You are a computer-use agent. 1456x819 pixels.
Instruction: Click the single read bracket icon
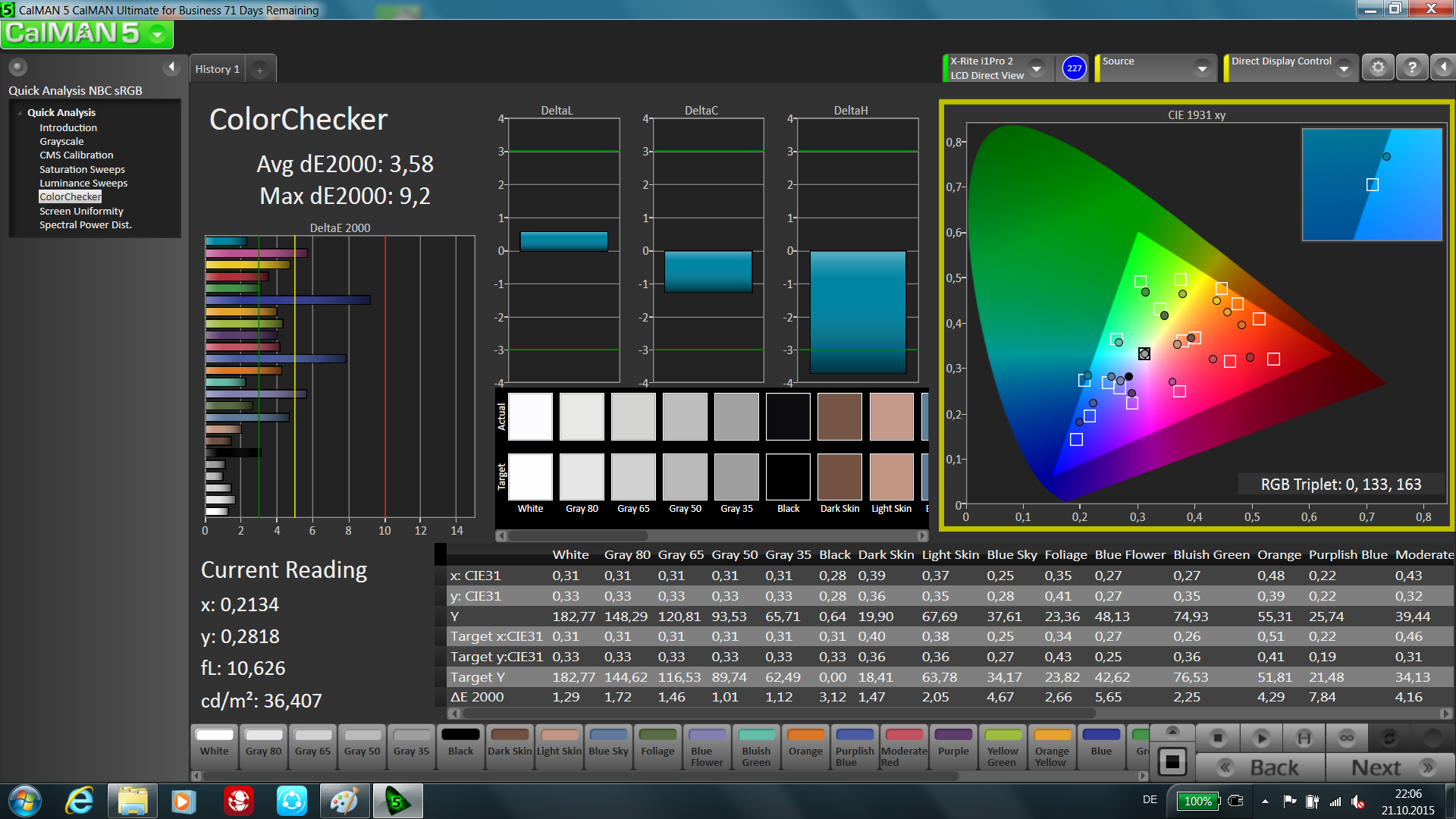click(1304, 737)
